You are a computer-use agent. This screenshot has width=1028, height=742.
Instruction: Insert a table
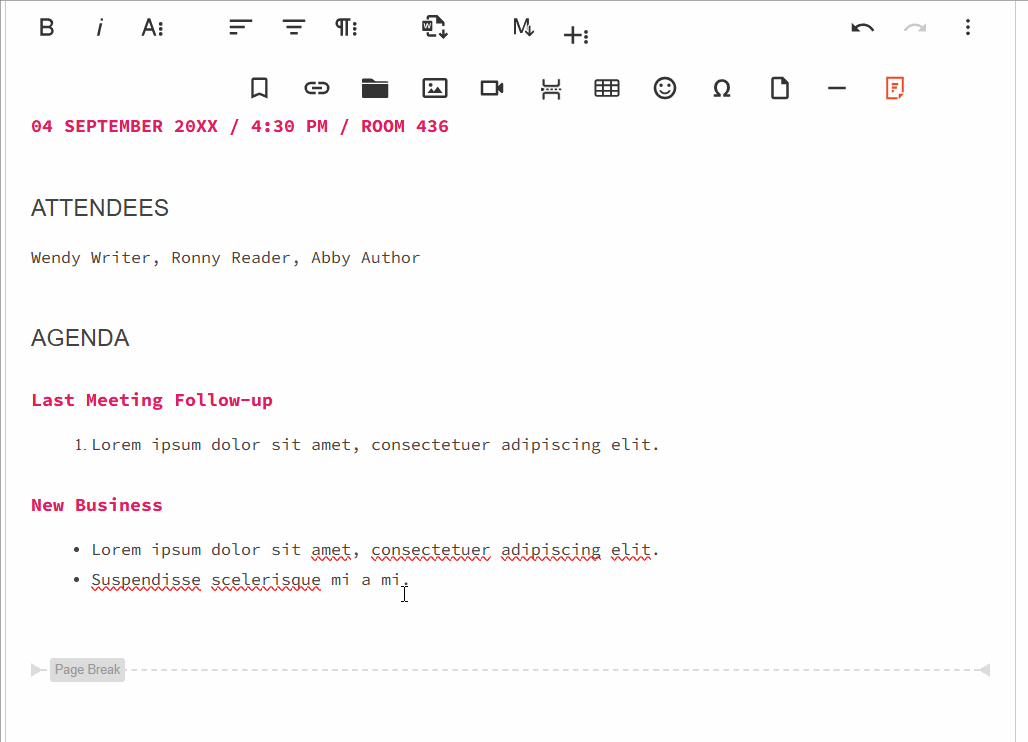(607, 88)
